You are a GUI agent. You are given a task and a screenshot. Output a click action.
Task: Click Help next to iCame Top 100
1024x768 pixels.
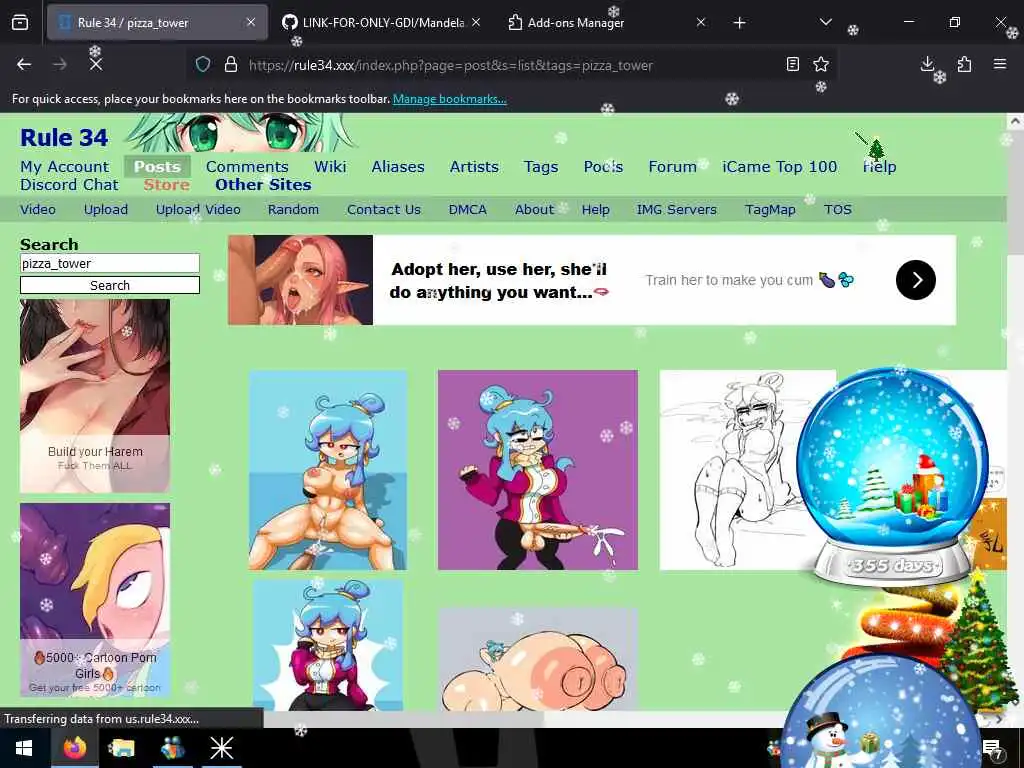(879, 167)
